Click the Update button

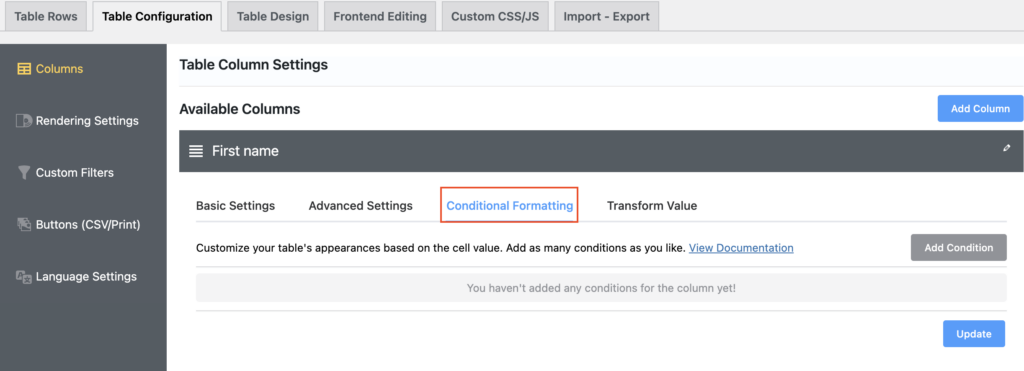(974, 334)
